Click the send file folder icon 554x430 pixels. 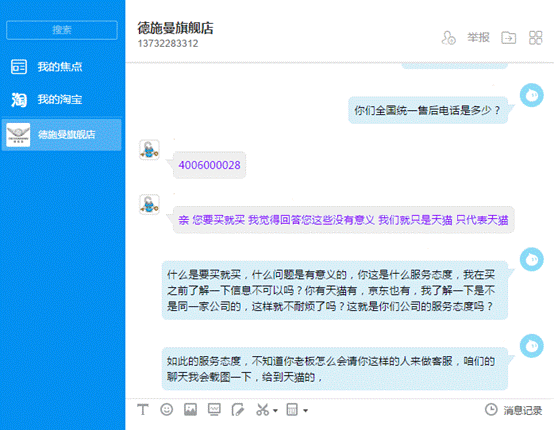[508, 37]
